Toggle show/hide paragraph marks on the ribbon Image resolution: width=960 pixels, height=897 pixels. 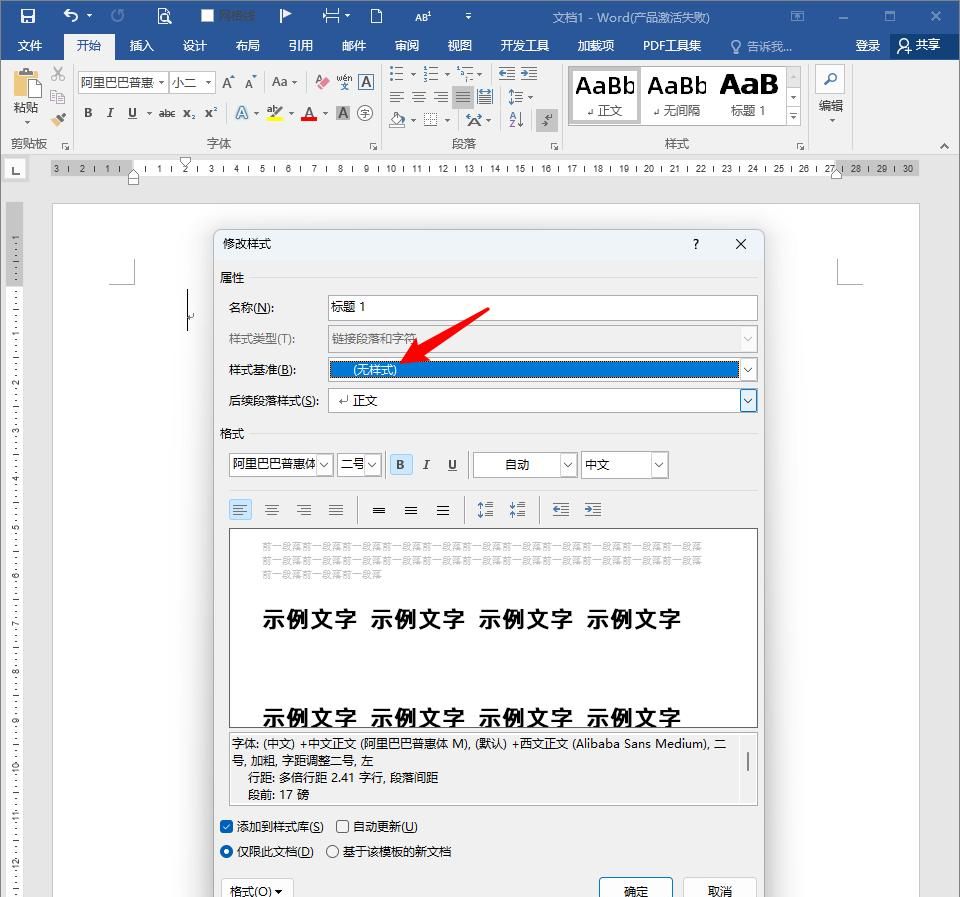pyautogui.click(x=546, y=120)
